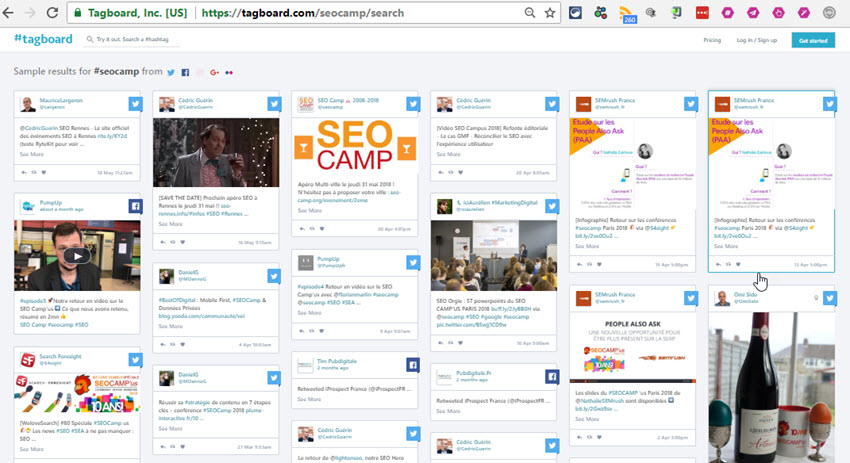Click the browser back arrow
Screen dimensions: 850x463
[x=8, y=12]
